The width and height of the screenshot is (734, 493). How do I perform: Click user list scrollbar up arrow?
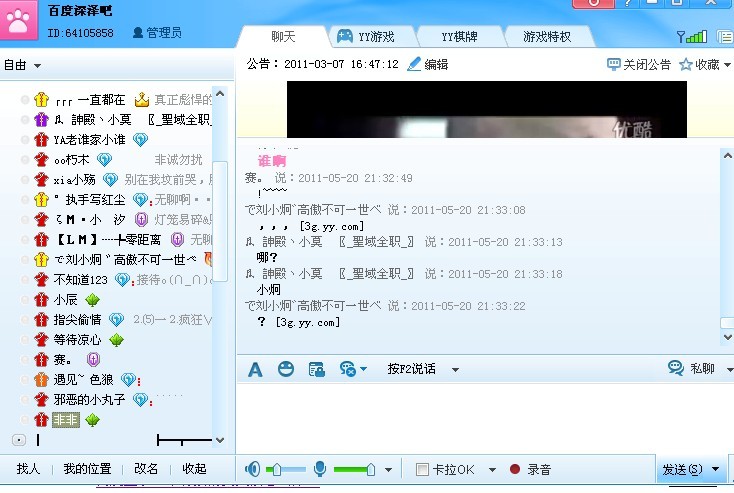point(220,94)
